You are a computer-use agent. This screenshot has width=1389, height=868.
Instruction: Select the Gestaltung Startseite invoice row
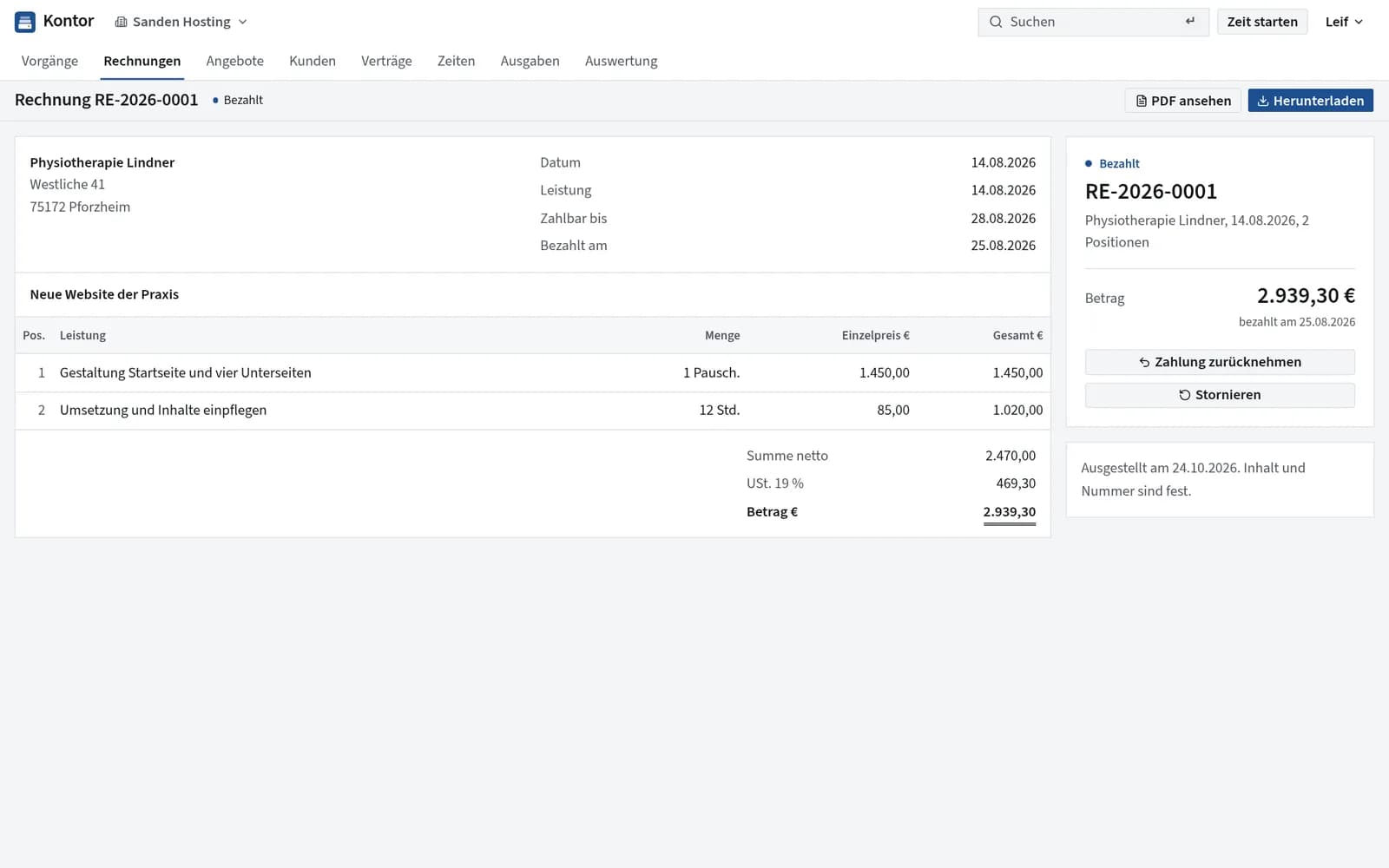tap(532, 372)
